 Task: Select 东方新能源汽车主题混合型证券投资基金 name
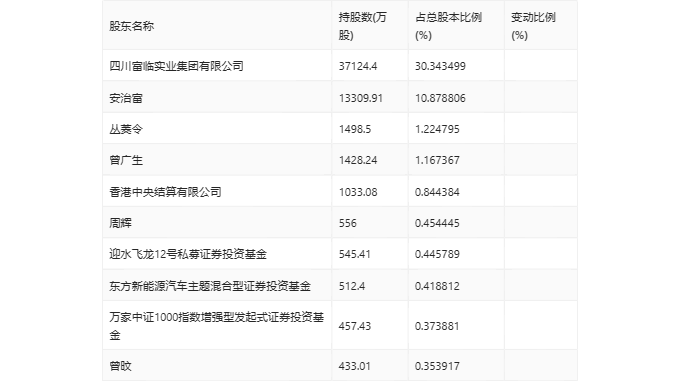coord(210,286)
